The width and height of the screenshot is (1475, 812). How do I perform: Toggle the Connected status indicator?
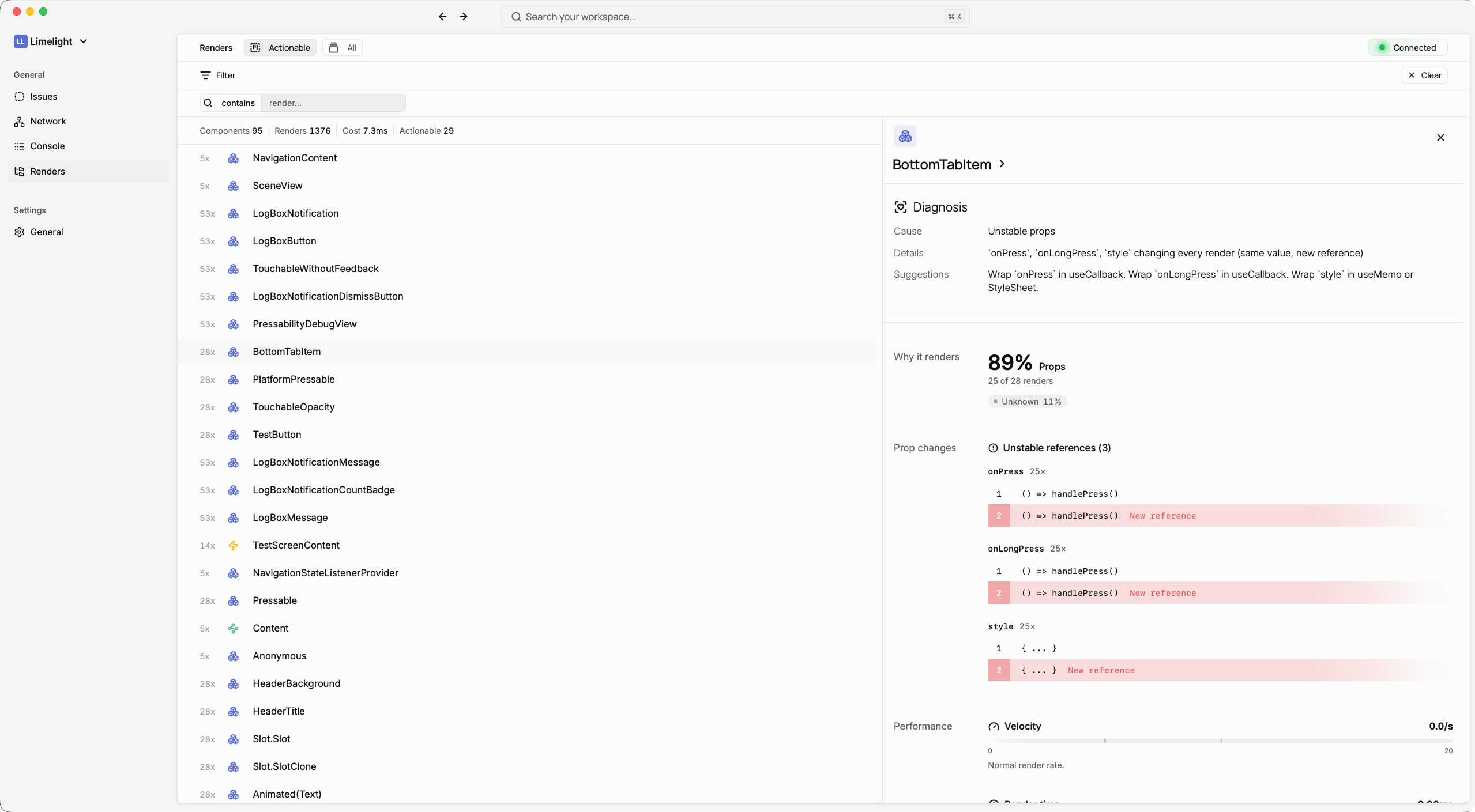click(1407, 47)
